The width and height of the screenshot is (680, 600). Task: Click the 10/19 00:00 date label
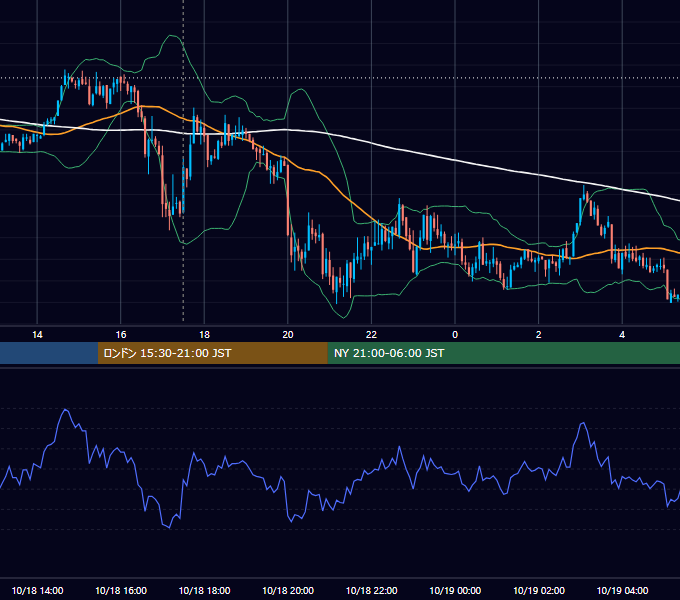coord(455,590)
